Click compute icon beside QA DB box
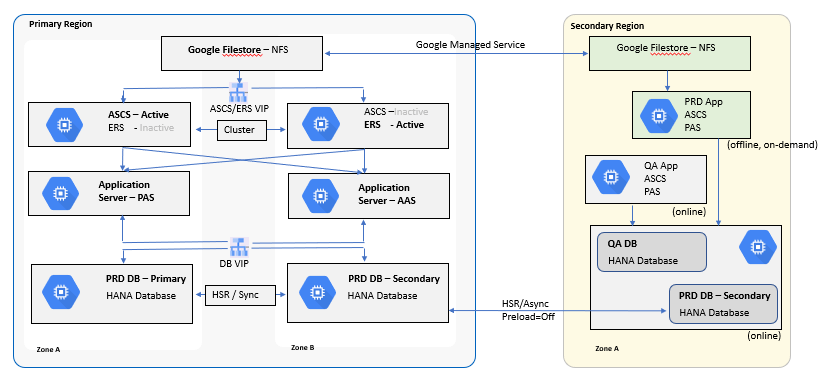Viewport: 832px width, 388px height. [x=758, y=247]
